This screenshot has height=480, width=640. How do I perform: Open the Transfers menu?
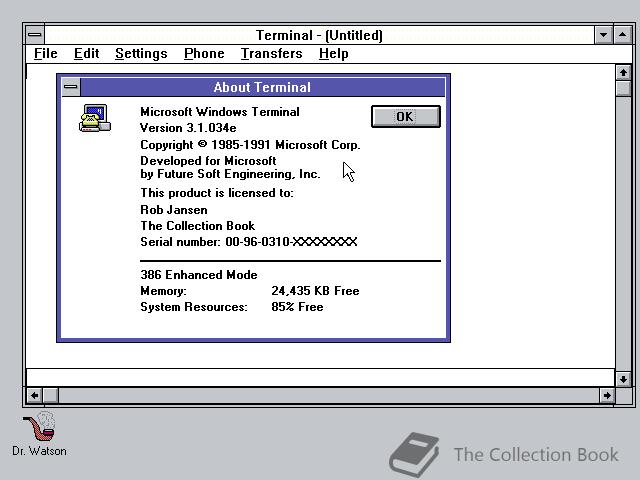tap(271, 53)
